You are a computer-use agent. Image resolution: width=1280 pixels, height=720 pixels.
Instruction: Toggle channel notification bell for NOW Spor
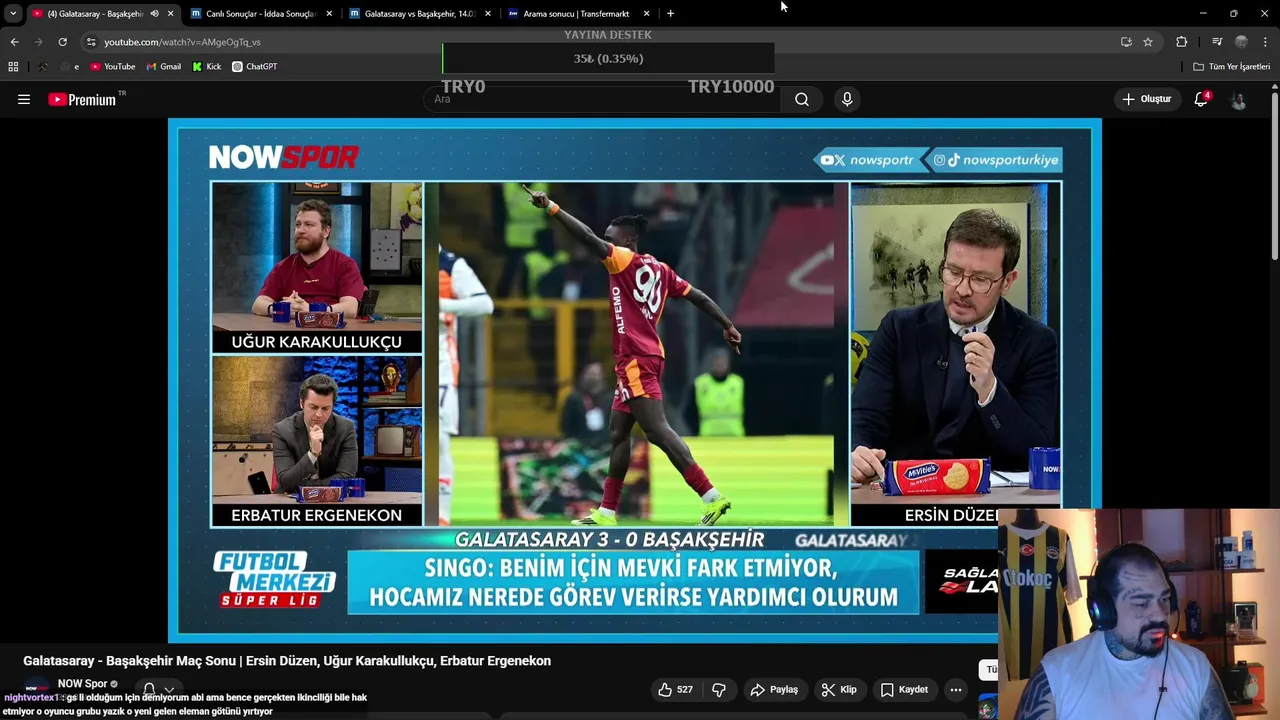[x=149, y=690]
